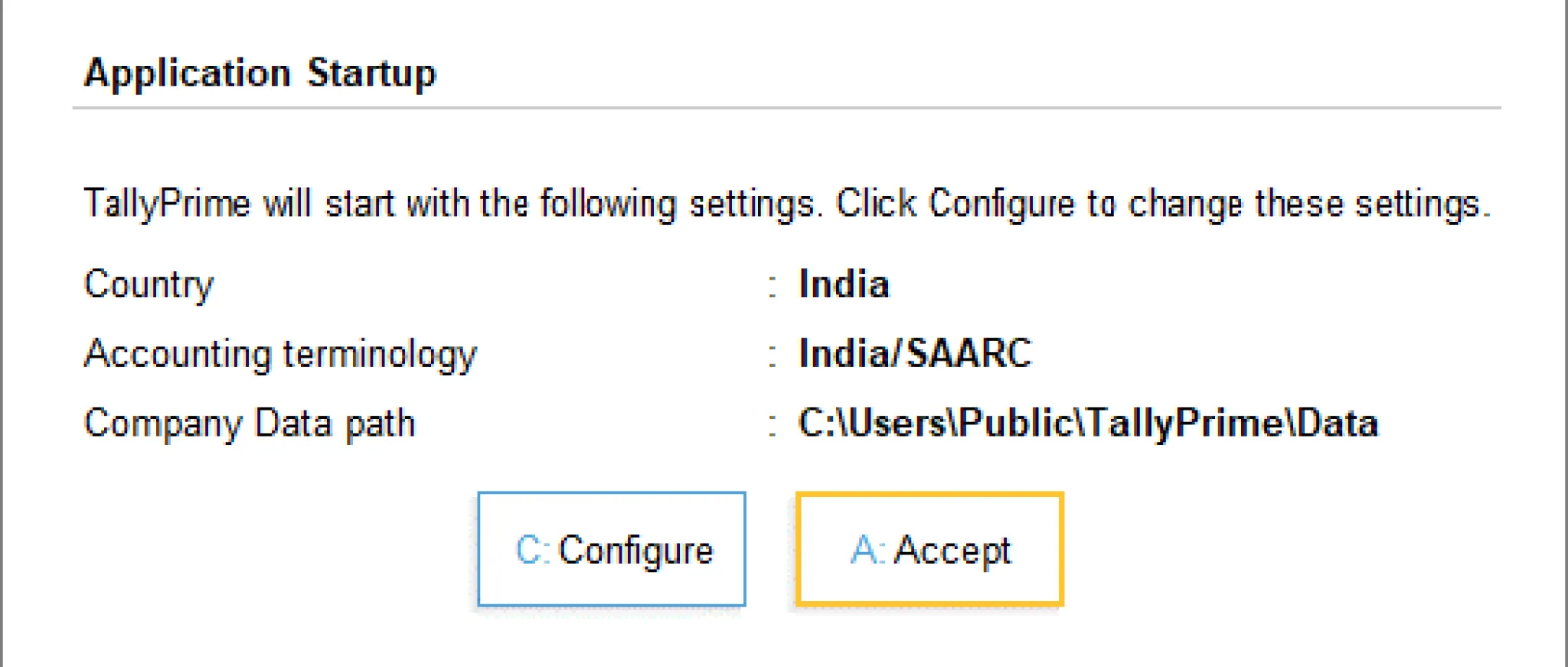Click the word Configure in the instruction sentence
Viewport: 1568px width, 667px height.
pyautogui.click(x=1001, y=204)
